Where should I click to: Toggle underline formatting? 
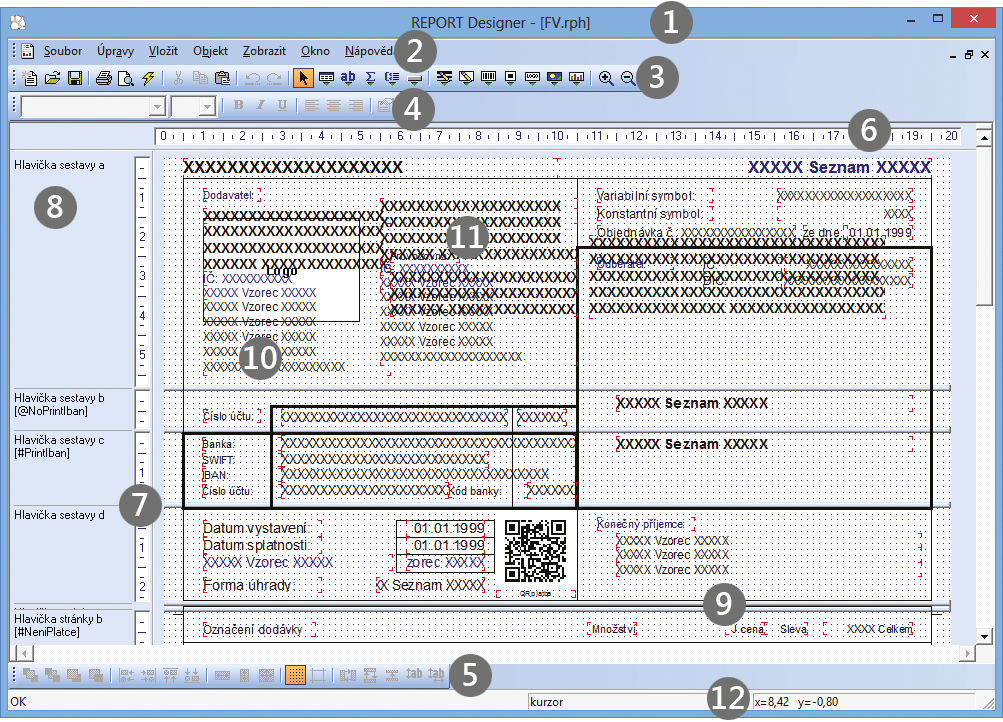pyautogui.click(x=282, y=105)
